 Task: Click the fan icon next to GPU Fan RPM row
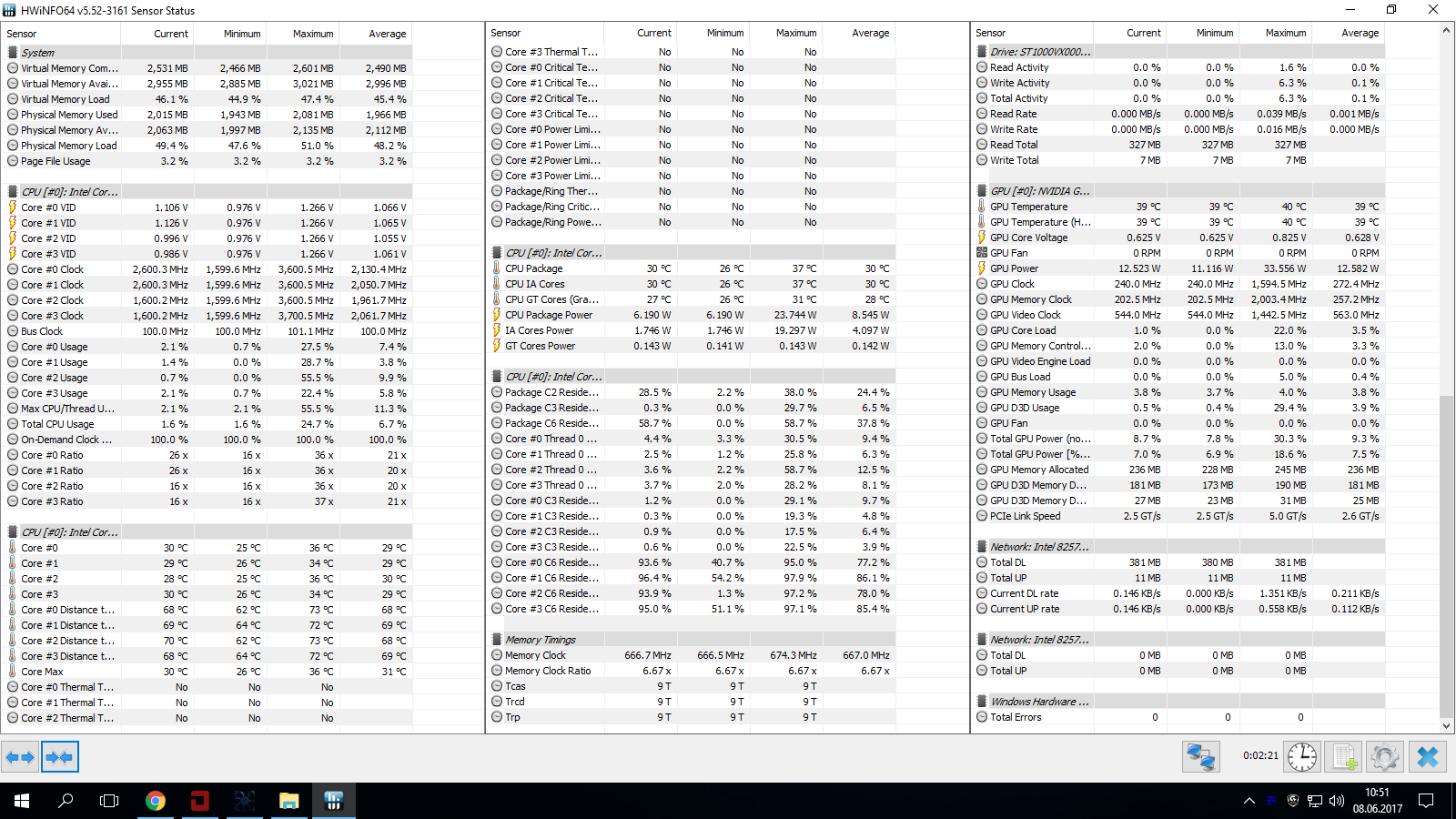(982, 253)
